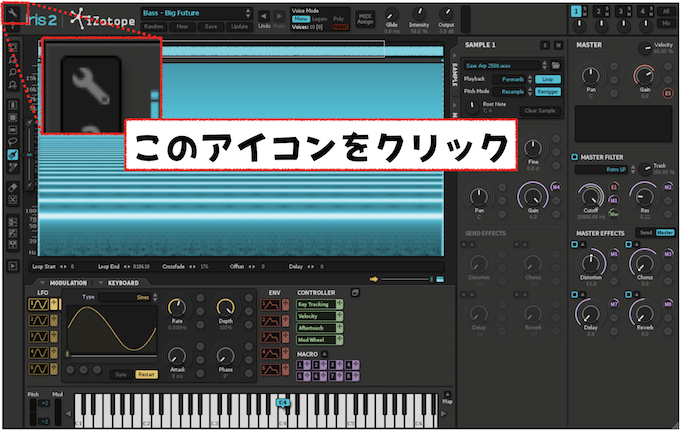Toggle the Master Filter enable button
The height and width of the screenshot is (430, 680).
tap(574, 157)
